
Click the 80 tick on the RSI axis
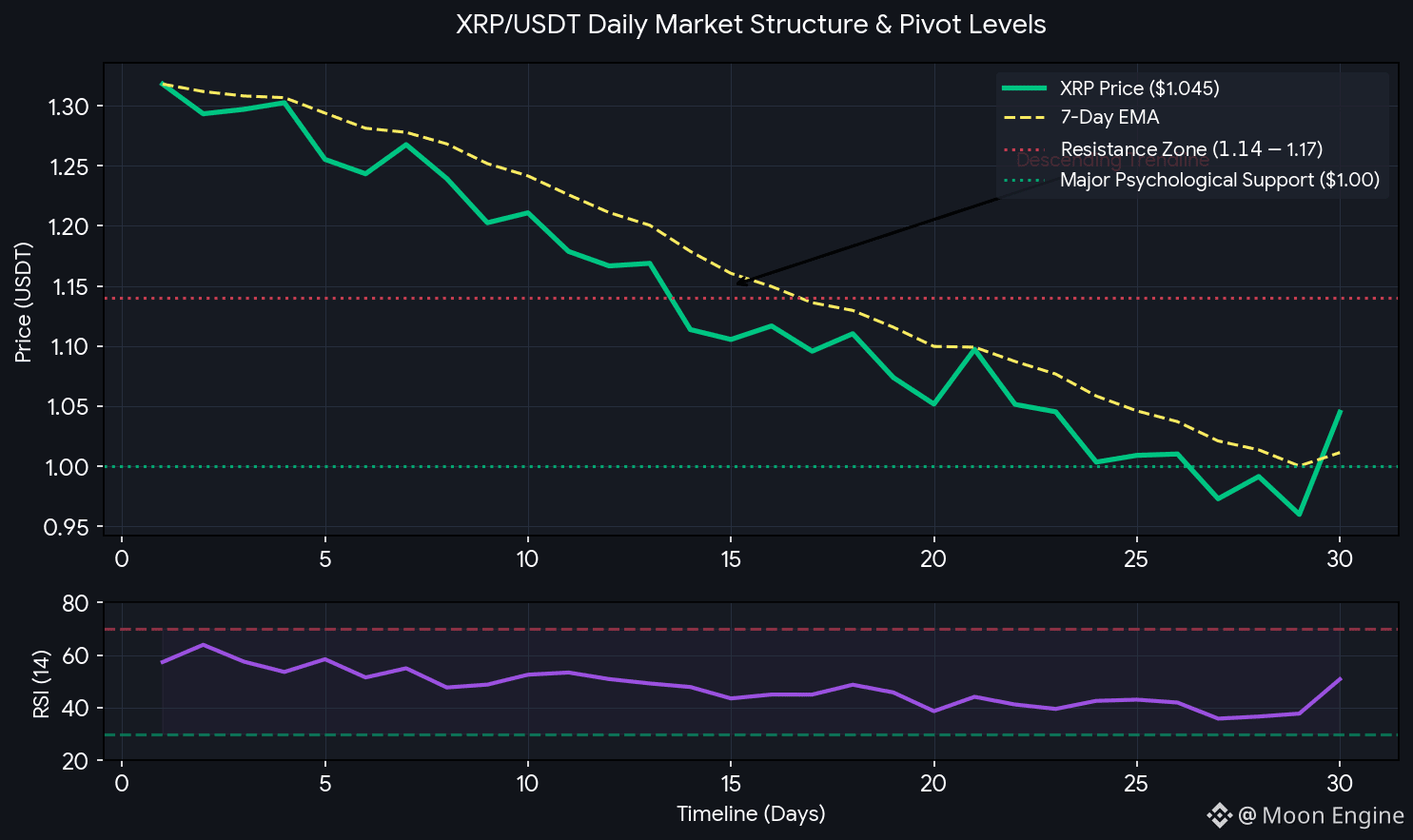[77, 603]
